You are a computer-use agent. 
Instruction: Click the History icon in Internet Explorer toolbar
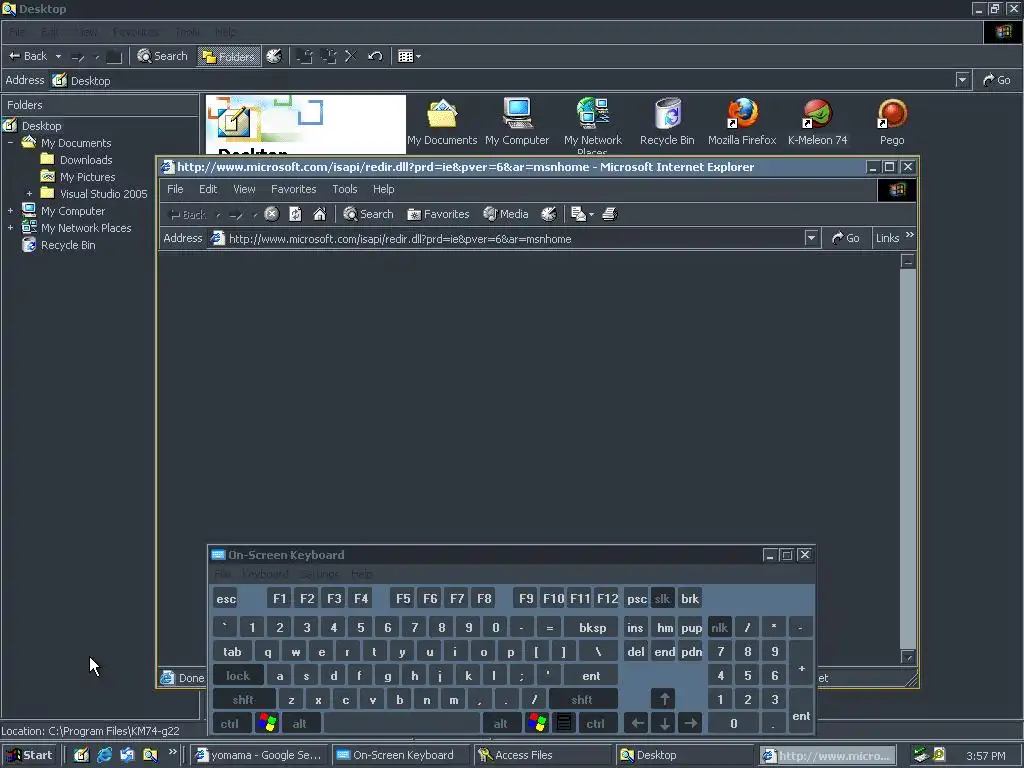549,214
